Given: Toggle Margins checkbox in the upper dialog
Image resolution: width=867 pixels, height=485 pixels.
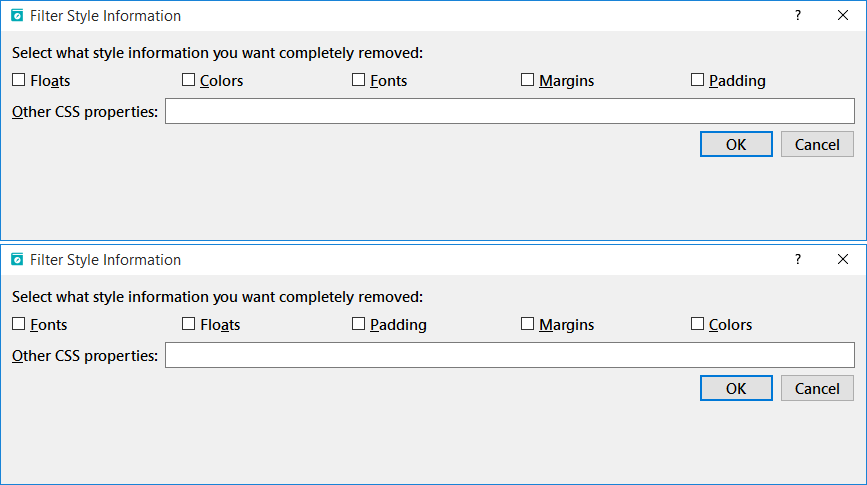Looking at the screenshot, I should (528, 81).
